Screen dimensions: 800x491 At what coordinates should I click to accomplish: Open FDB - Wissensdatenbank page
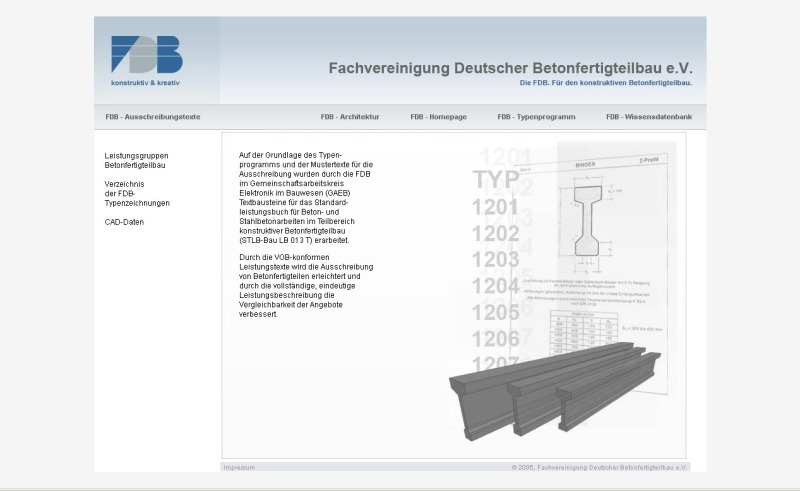(x=649, y=117)
